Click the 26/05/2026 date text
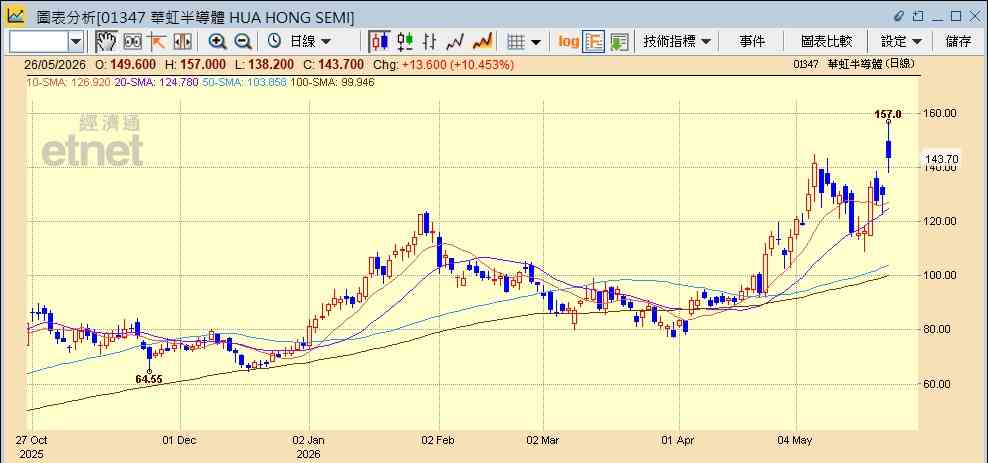Image resolution: width=988 pixels, height=463 pixels. (x=55, y=64)
